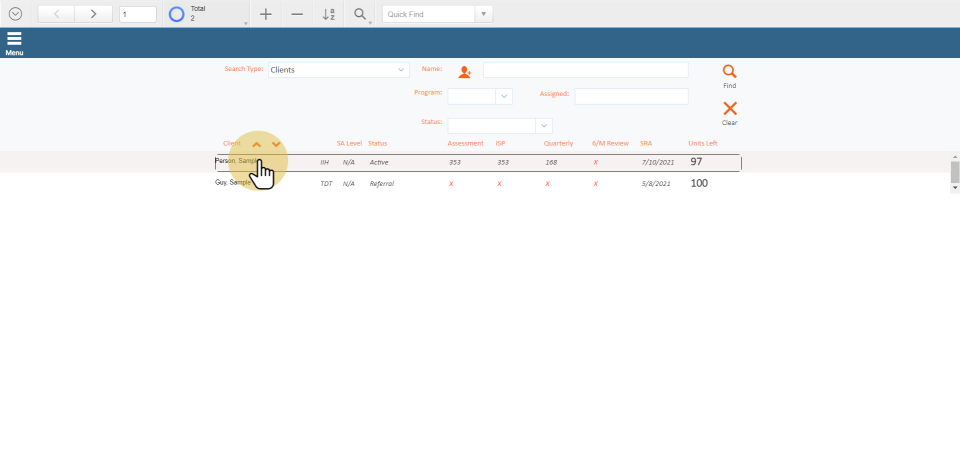Image resolution: width=960 pixels, height=470 pixels.
Task: Expand the Status dropdown
Action: 544,126
